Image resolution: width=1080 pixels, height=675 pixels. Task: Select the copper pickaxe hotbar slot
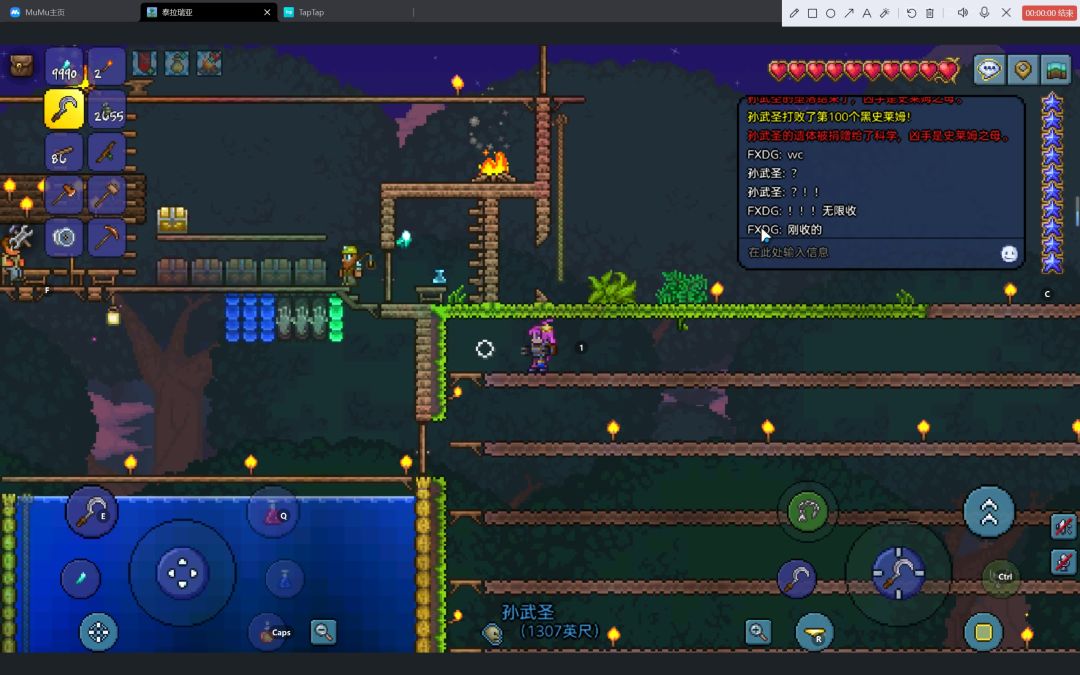[107, 238]
